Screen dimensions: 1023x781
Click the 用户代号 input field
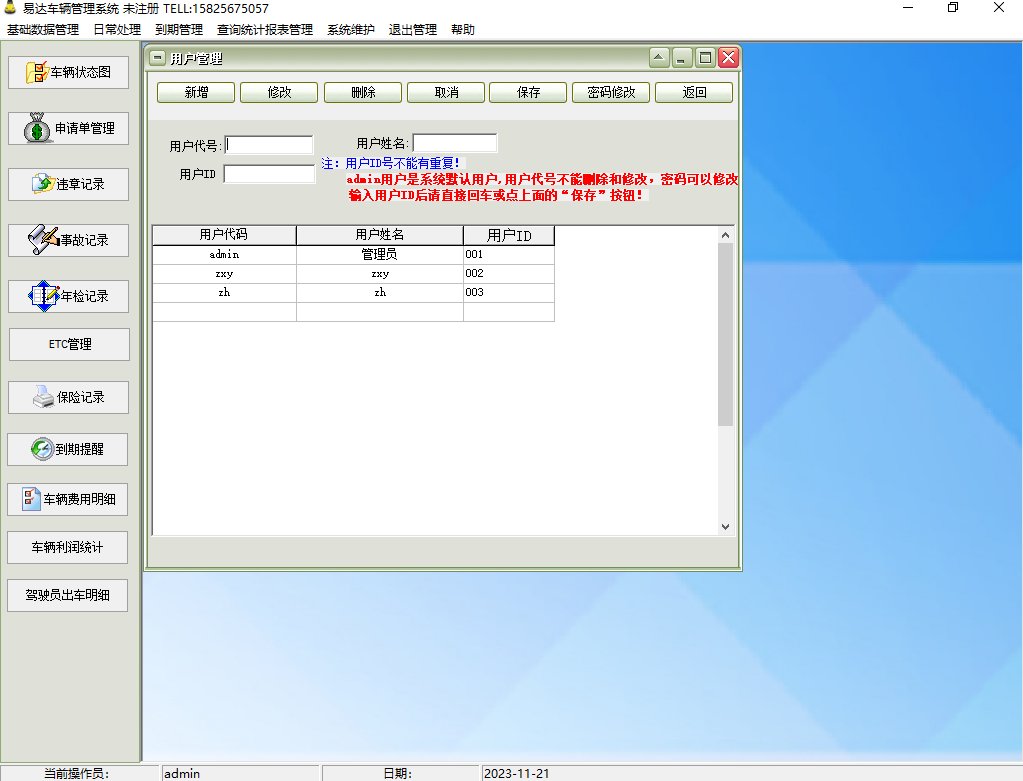pyautogui.click(x=269, y=145)
